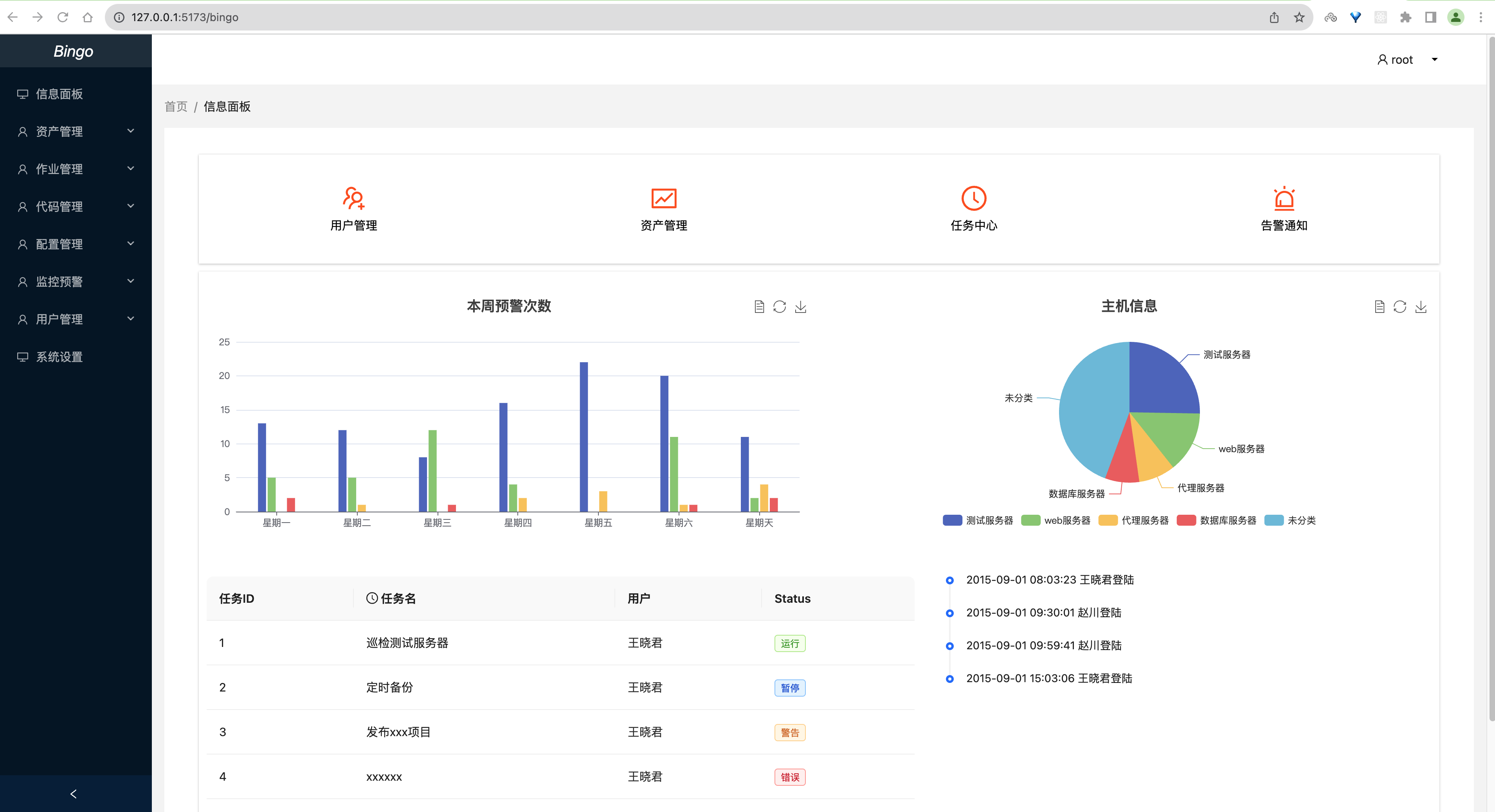Click the 任务中心 clock icon
Screen dimensions: 1495x812
973,198
